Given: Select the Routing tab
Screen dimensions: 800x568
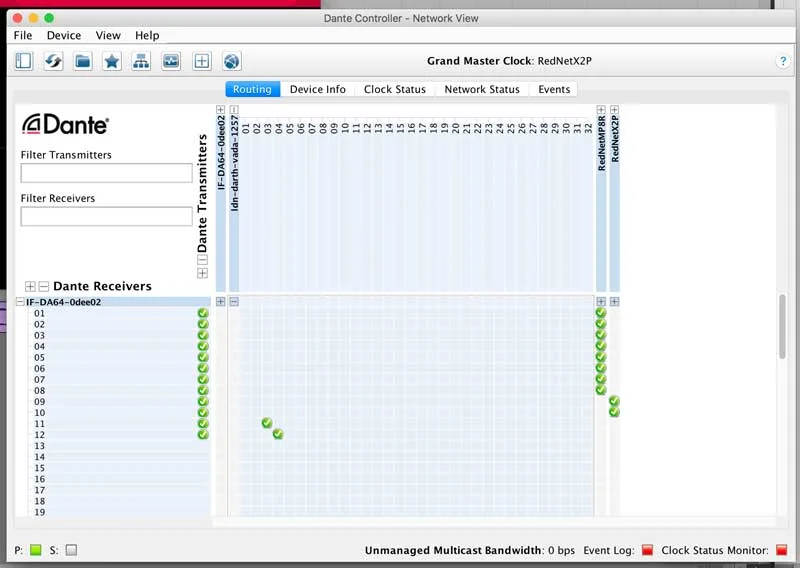Looking at the screenshot, I should pyautogui.click(x=253, y=89).
